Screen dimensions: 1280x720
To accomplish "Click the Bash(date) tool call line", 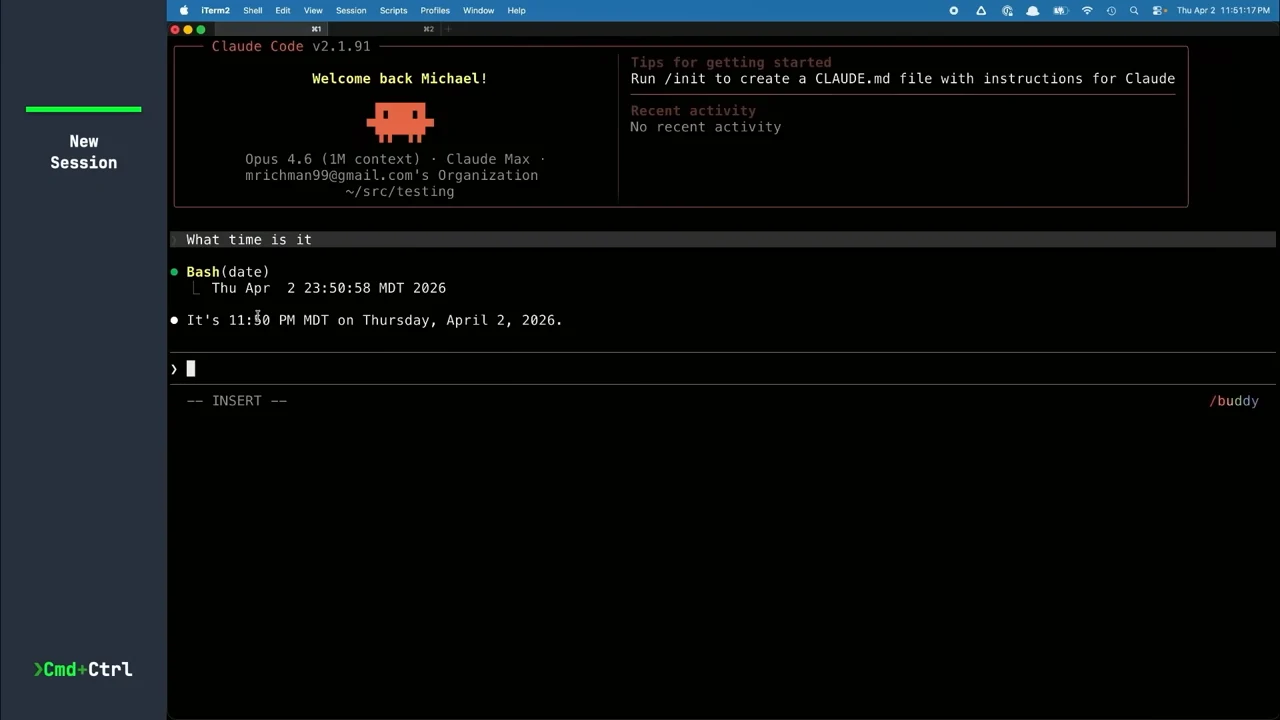I will click(227, 272).
